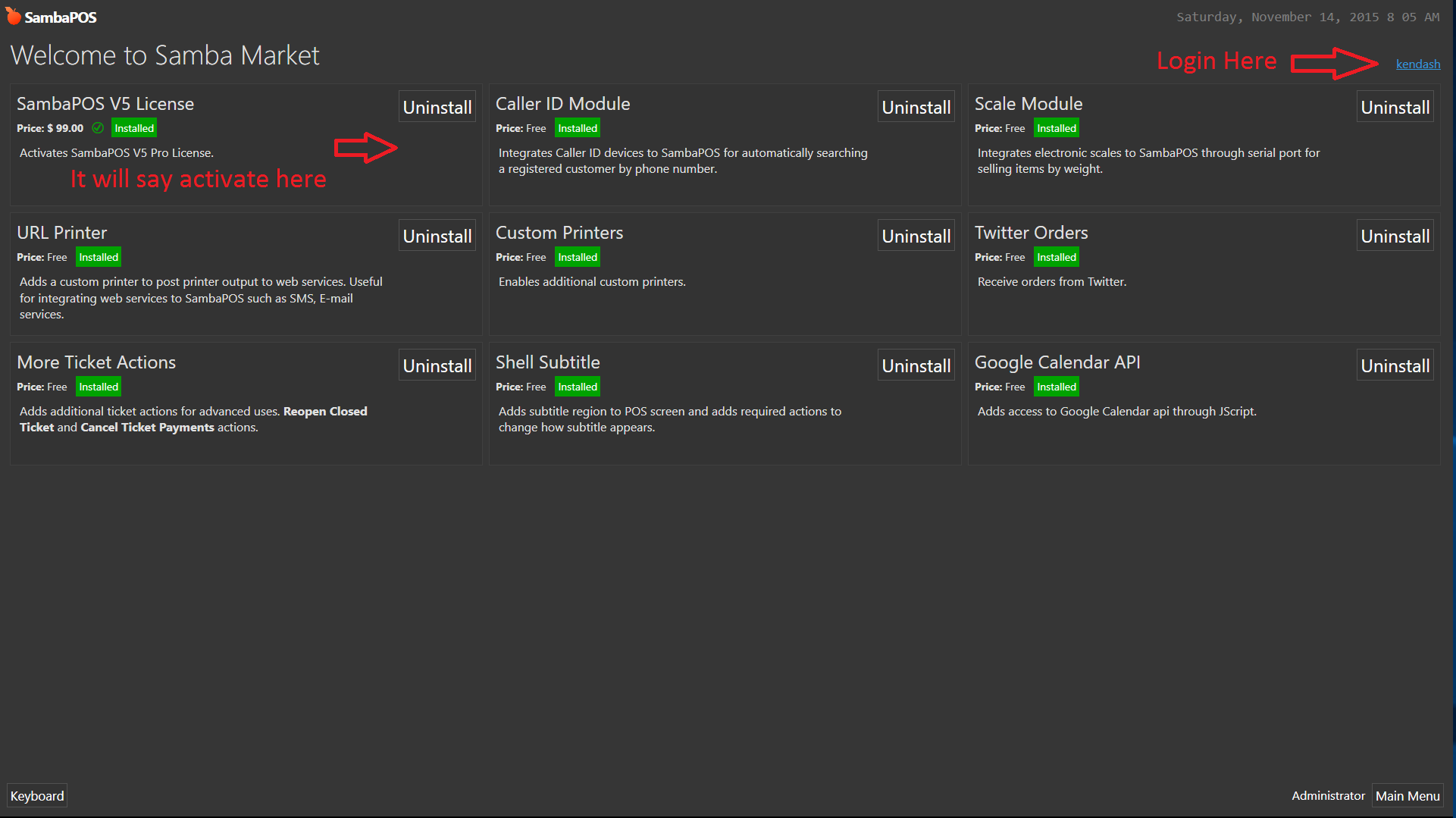
Task: Uninstall the Google Calendar API module
Action: pyautogui.click(x=1395, y=365)
